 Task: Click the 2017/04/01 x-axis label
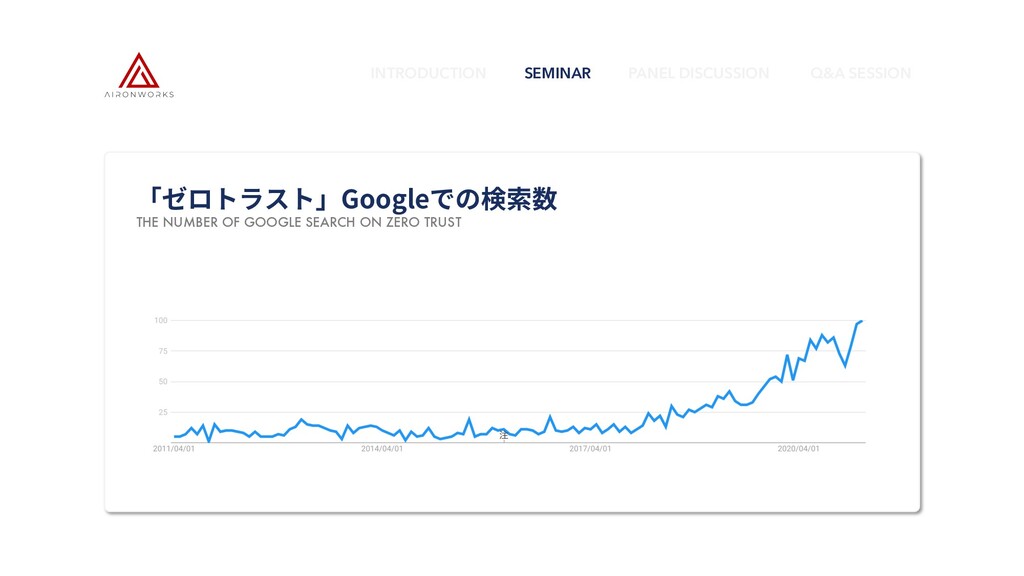pyautogui.click(x=590, y=449)
